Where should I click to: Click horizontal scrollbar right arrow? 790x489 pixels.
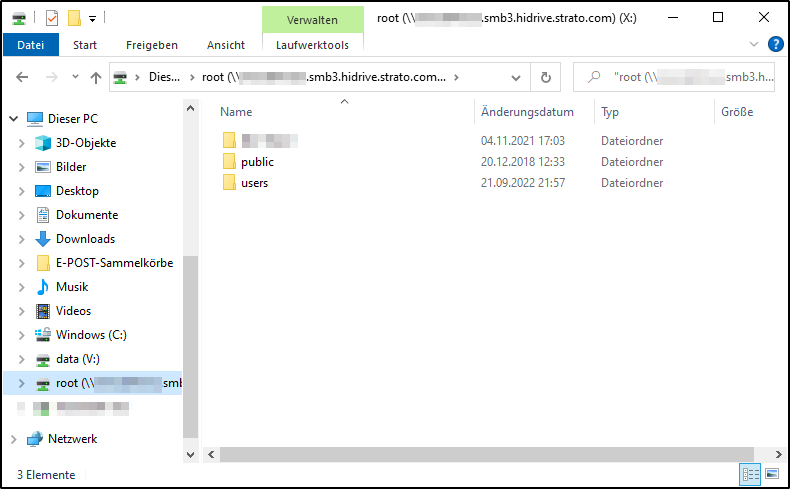pyautogui.click(x=778, y=455)
